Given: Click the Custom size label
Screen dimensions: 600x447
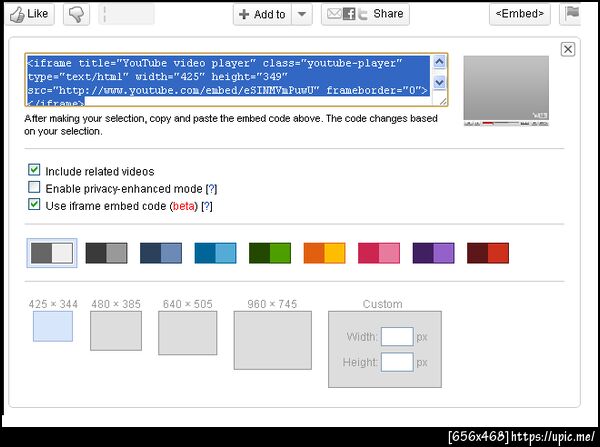Looking at the screenshot, I should [x=383, y=304].
